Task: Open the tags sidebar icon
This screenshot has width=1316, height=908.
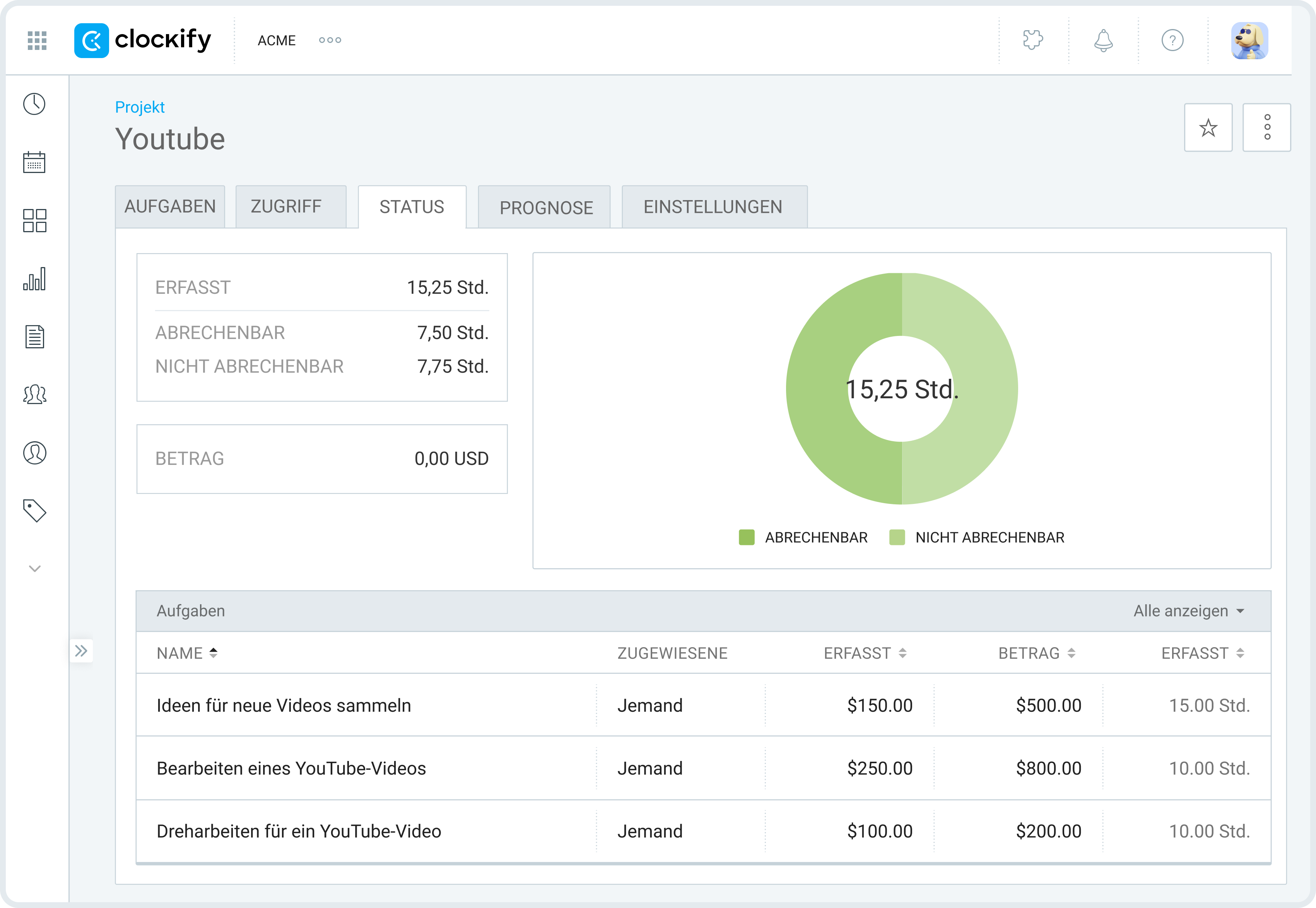Action: click(35, 511)
